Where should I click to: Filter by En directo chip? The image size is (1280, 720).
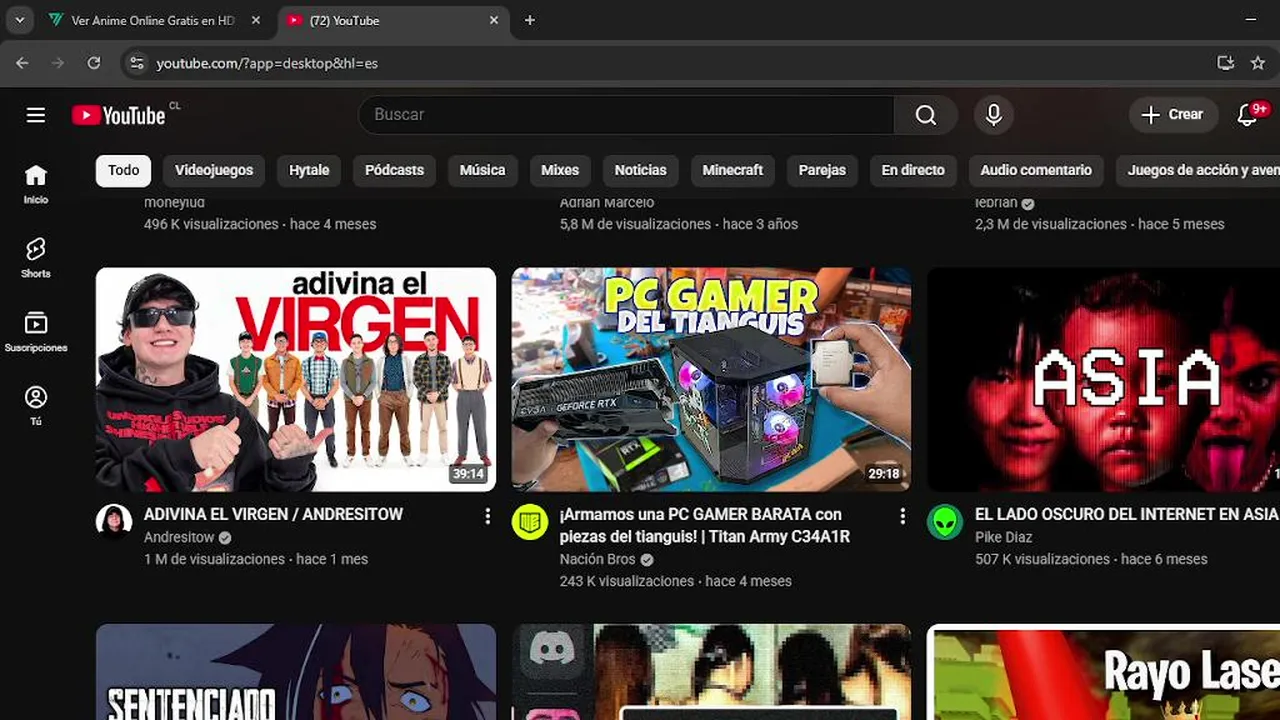(912, 170)
